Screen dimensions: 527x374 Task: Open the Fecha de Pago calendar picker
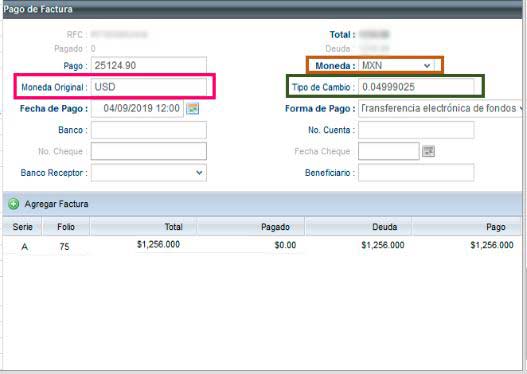(193, 109)
